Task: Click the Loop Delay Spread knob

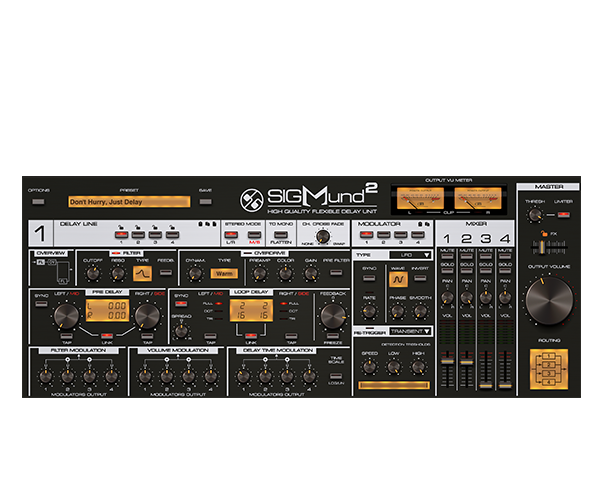Action: (x=181, y=330)
